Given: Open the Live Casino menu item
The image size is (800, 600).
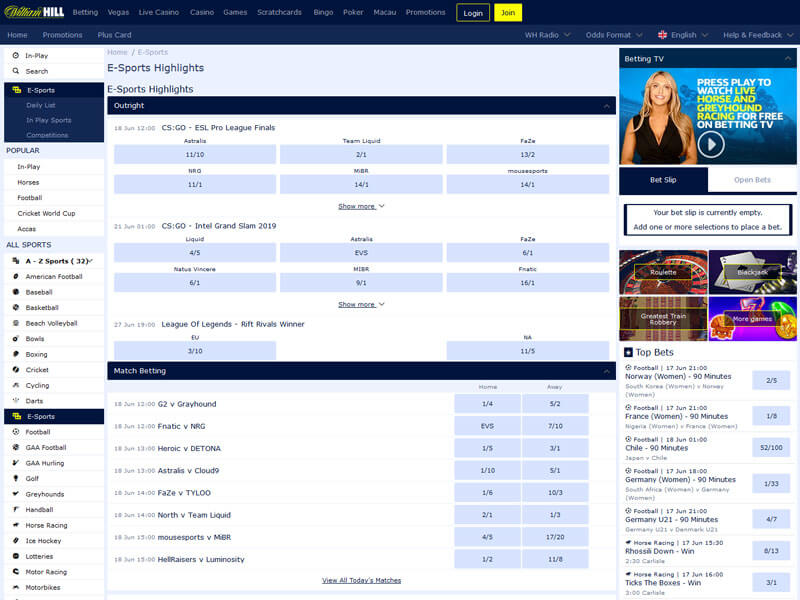Looking at the screenshot, I should [159, 12].
